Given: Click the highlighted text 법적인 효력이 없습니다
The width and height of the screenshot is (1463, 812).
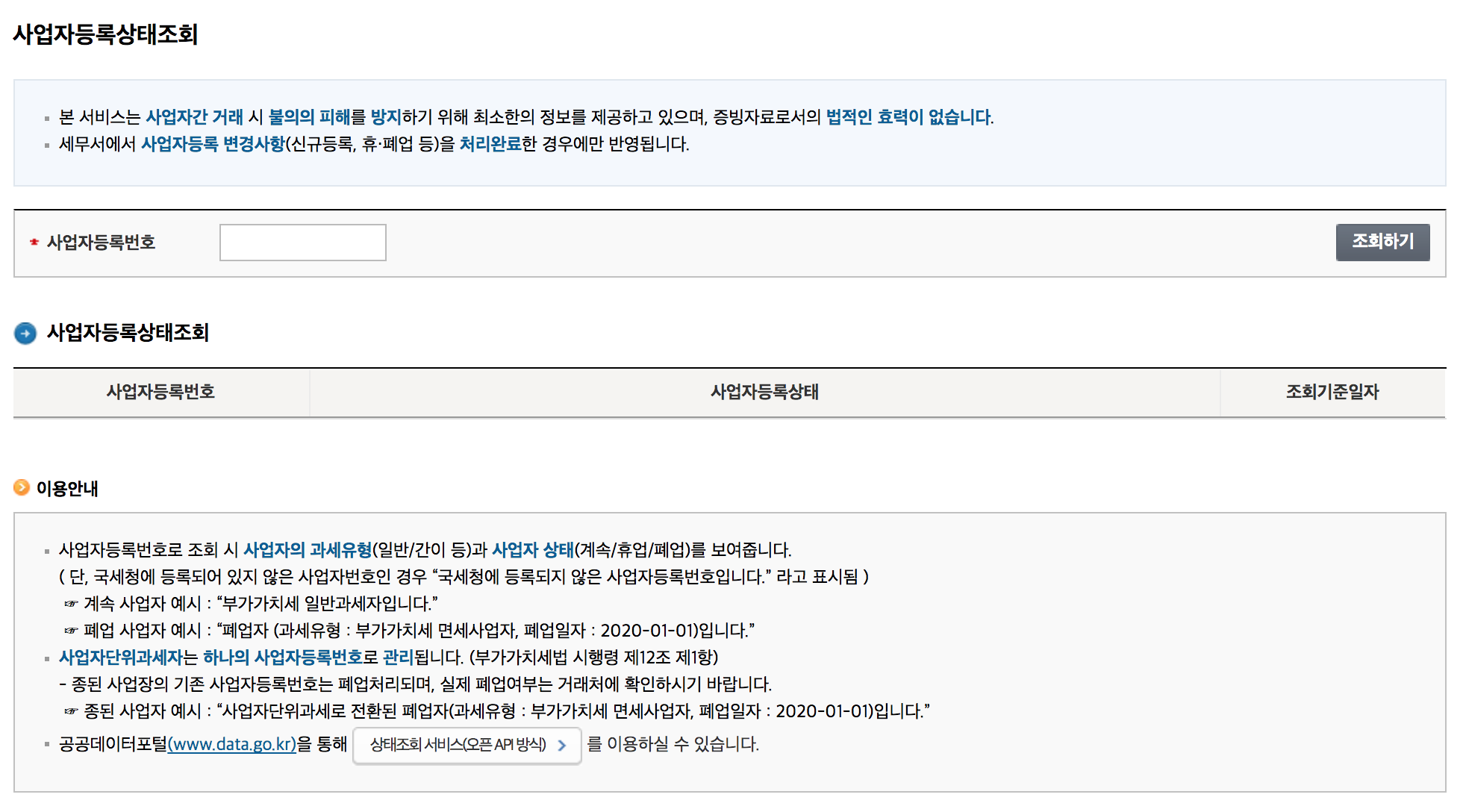Looking at the screenshot, I should click(908, 117).
